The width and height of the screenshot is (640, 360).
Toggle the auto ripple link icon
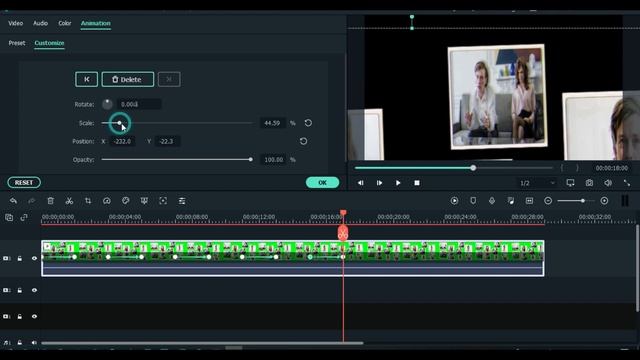pyautogui.click(x=24, y=218)
